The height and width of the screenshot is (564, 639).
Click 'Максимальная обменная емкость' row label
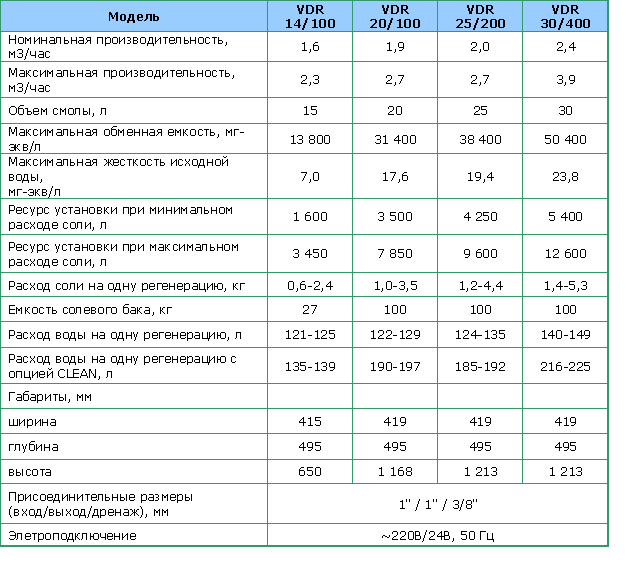pyautogui.click(x=126, y=139)
